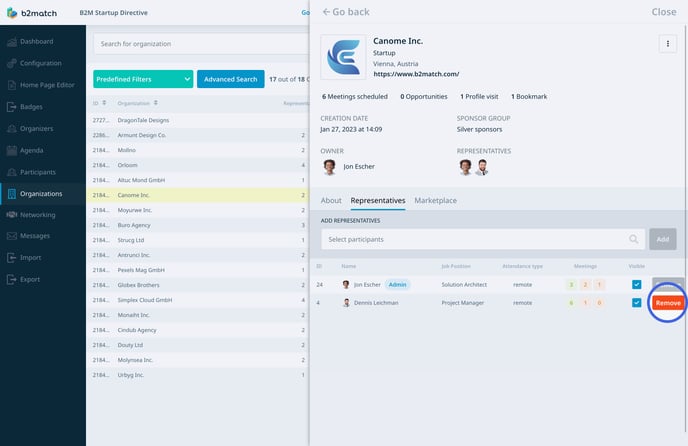
Task: Open the Import sidebar icon
Action: click(x=12, y=258)
